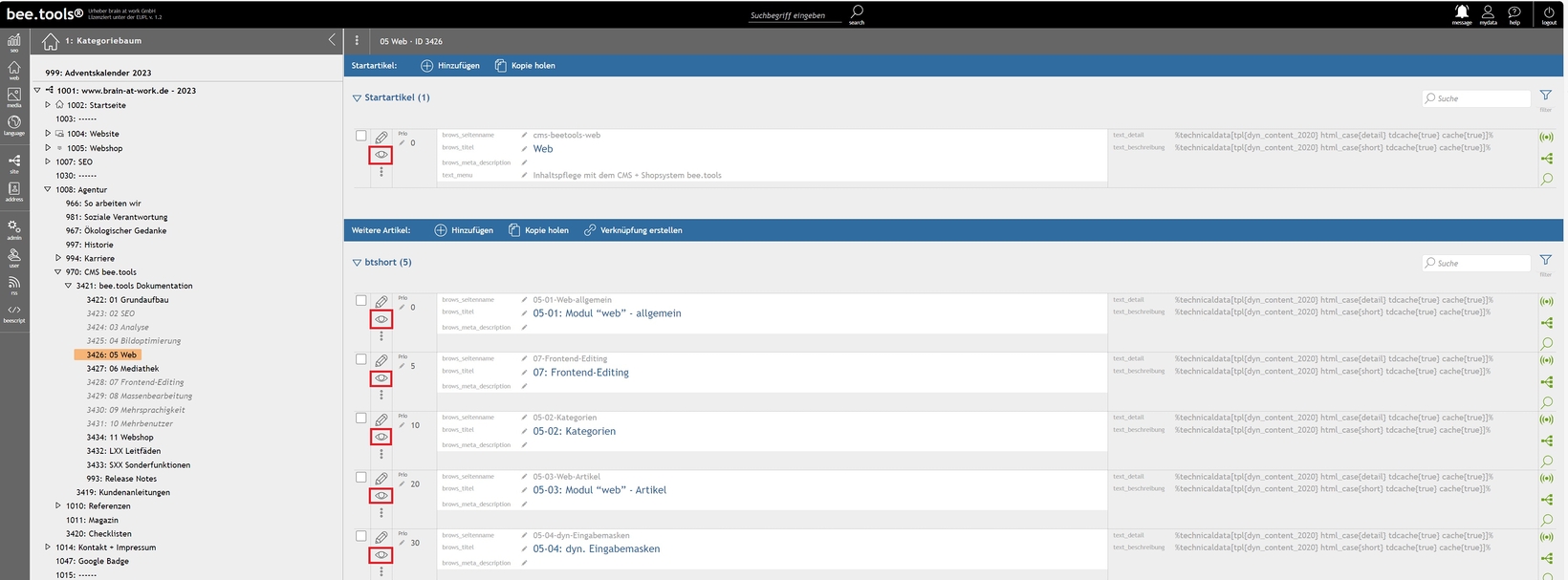Select checkbox of 05-04 dyn. Eingabemasken
This screenshot has height=580, width=1568.
[361, 536]
